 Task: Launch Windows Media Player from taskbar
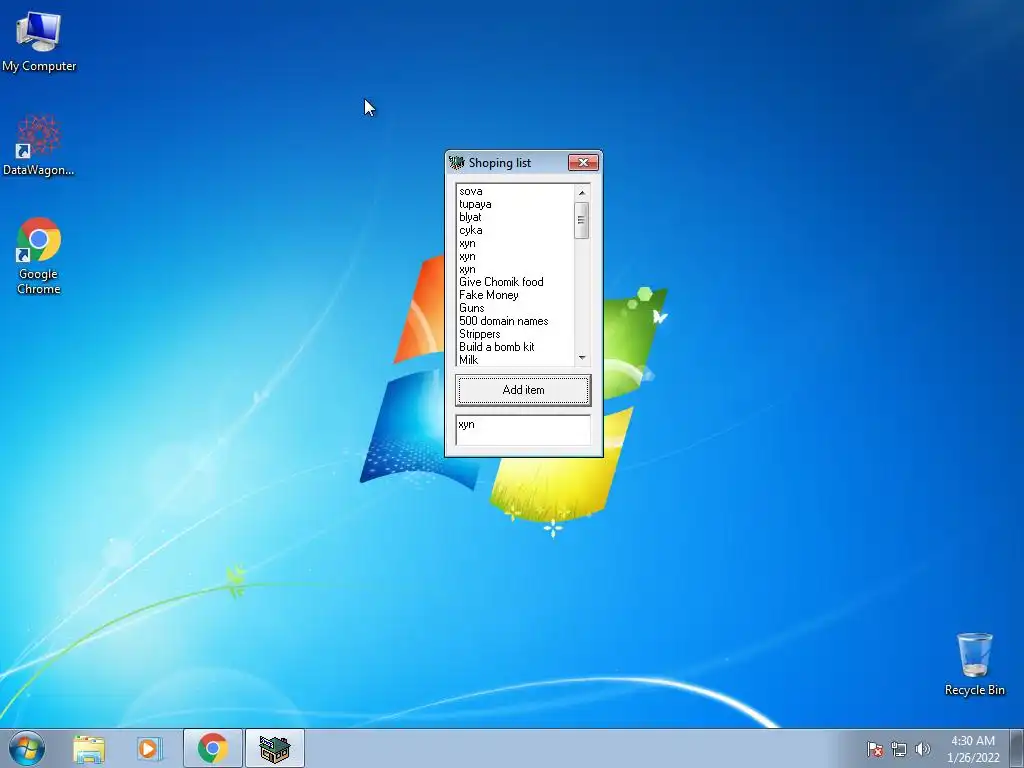[150, 749]
